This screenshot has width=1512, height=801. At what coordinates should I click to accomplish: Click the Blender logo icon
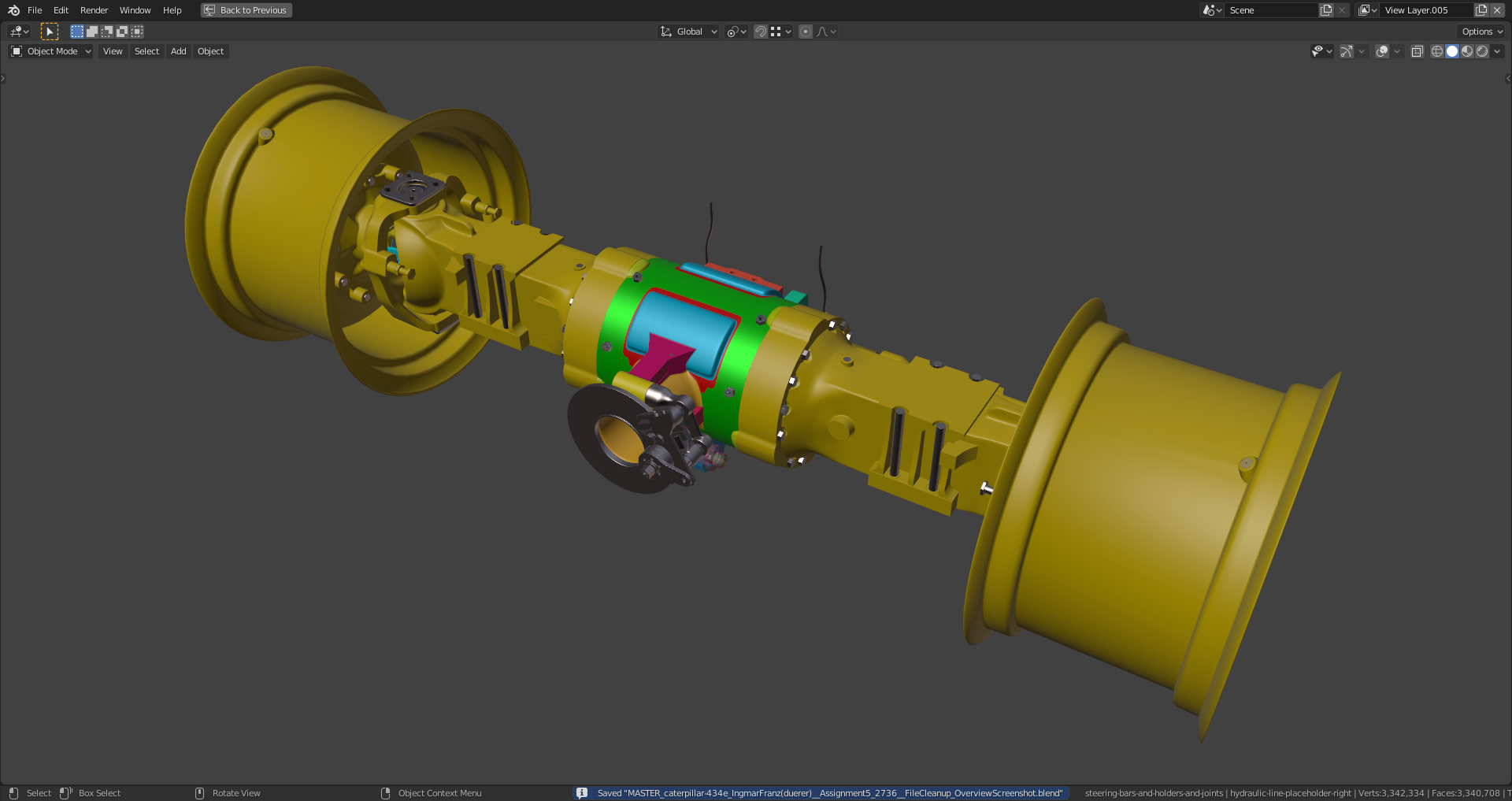(13, 10)
